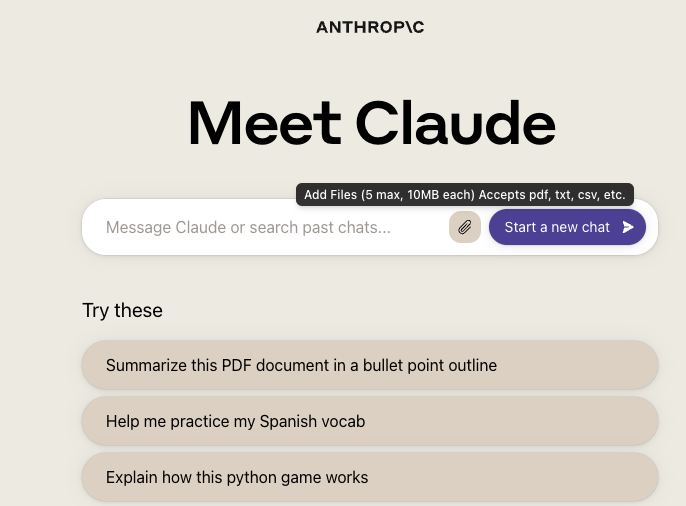Click the Add Files tooltip
Viewport: 686px width, 506px height.
point(465,195)
